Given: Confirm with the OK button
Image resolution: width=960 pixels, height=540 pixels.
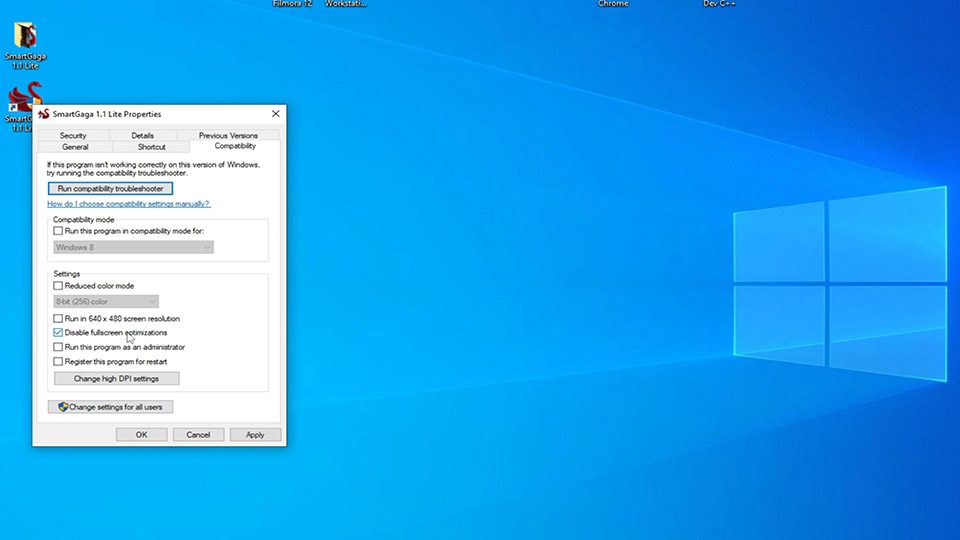Looking at the screenshot, I should coord(141,435).
